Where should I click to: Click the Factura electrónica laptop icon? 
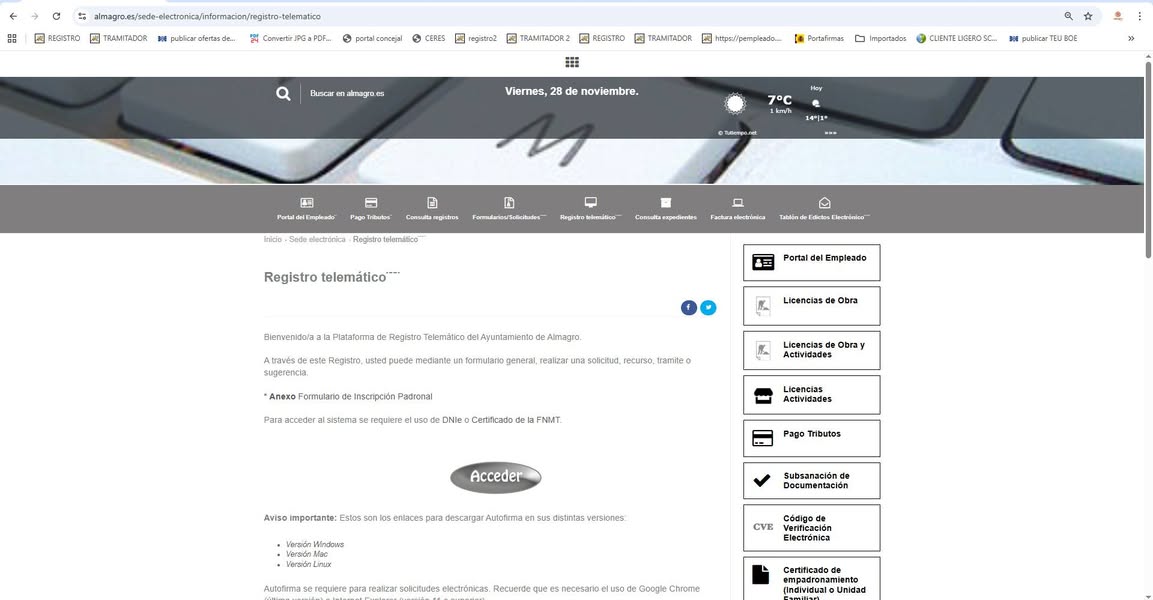pyautogui.click(x=738, y=203)
